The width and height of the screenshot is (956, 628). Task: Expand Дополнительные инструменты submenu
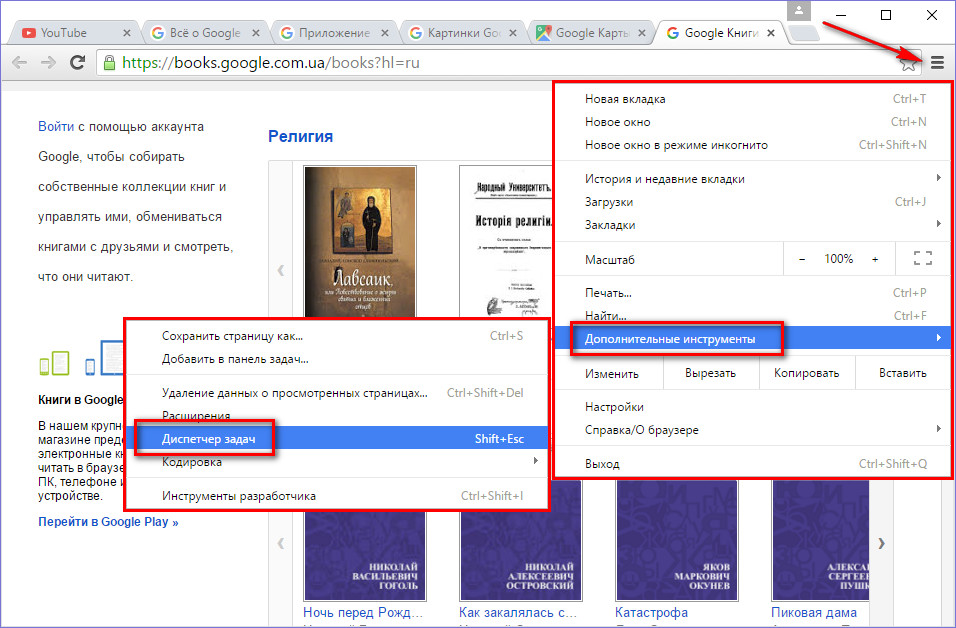click(x=752, y=338)
